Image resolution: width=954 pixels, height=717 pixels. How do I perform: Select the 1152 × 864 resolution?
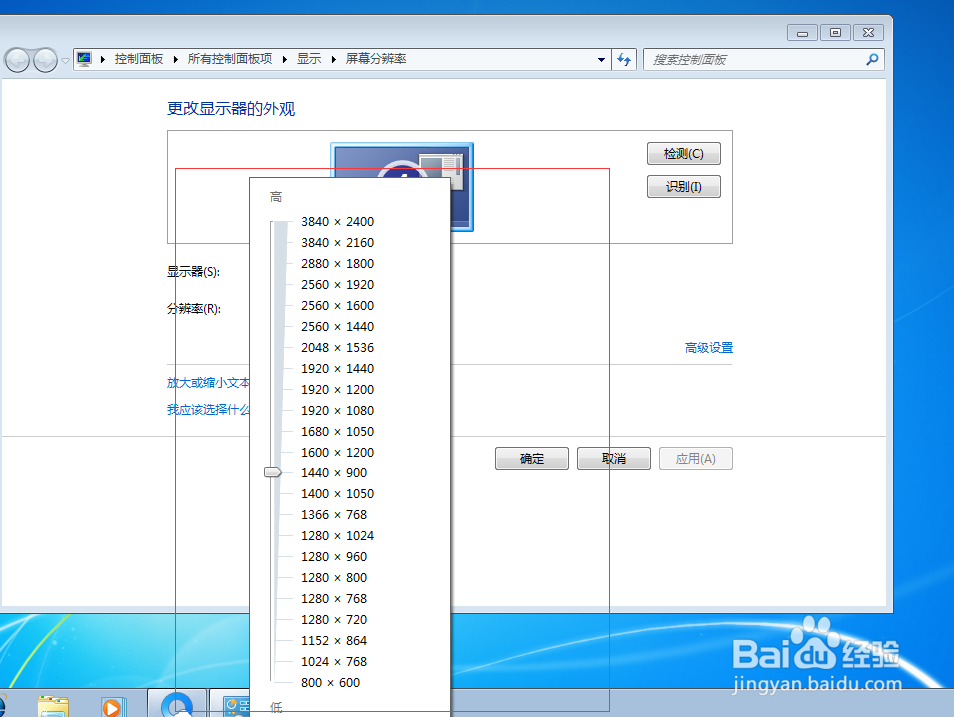coord(334,640)
